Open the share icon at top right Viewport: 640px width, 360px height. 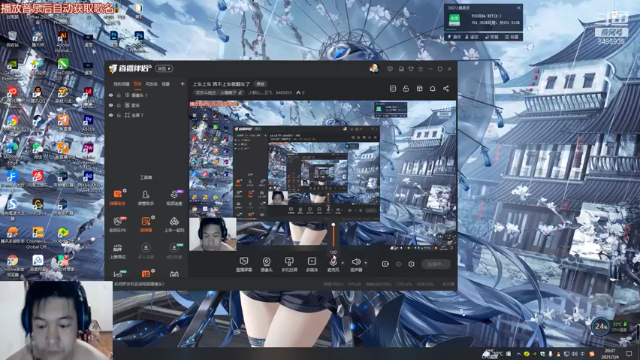[x=446, y=89]
